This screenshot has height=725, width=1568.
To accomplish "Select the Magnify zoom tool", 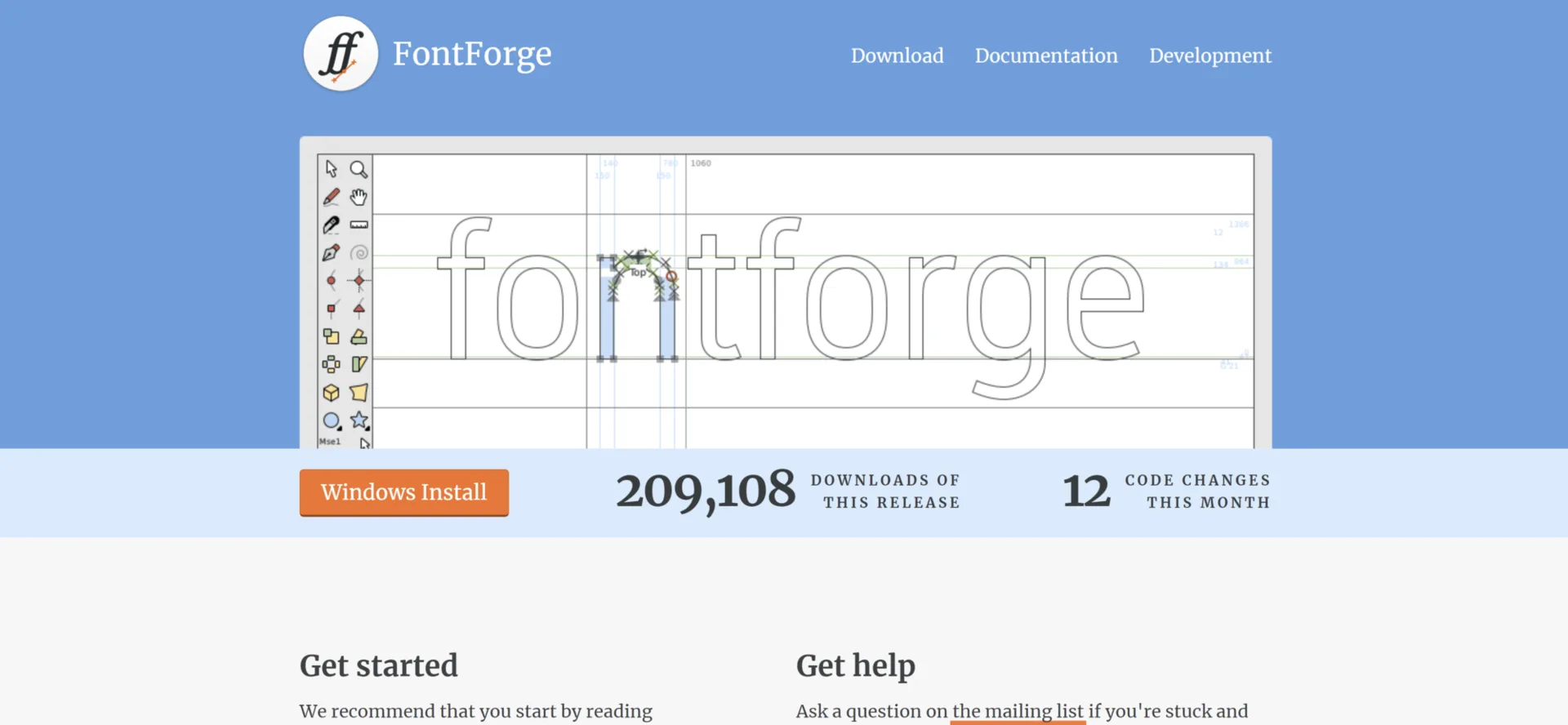I will coord(359,169).
